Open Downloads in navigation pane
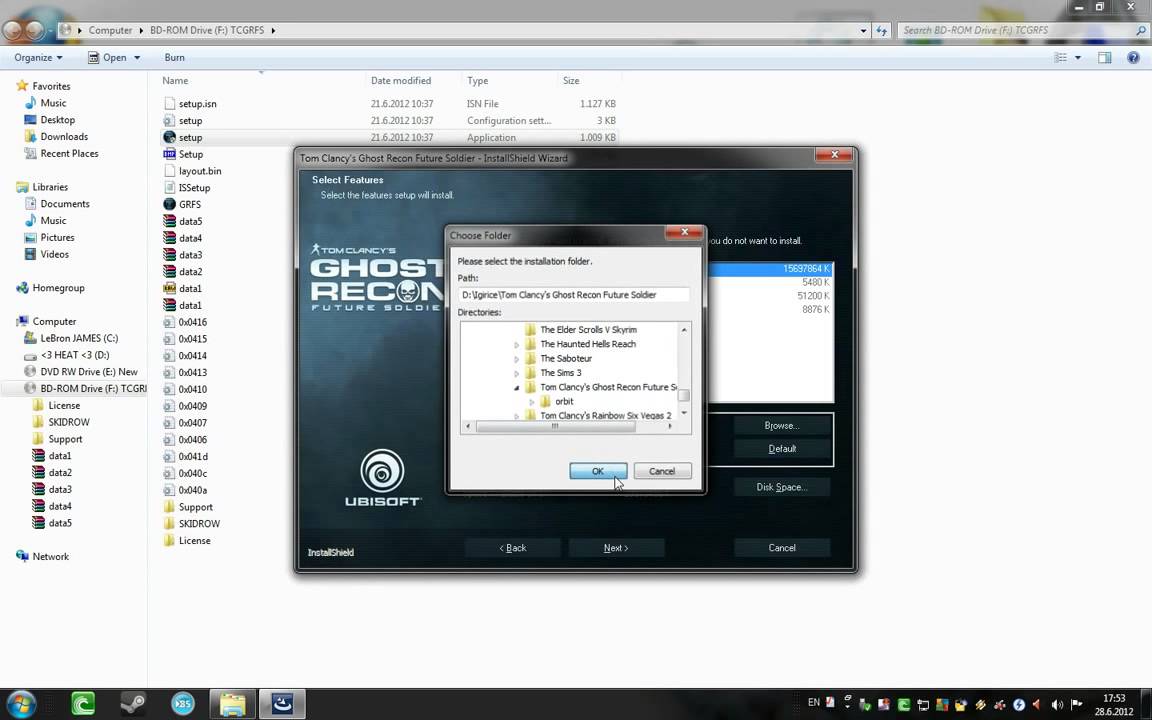Image resolution: width=1152 pixels, height=720 pixels. tap(64, 137)
